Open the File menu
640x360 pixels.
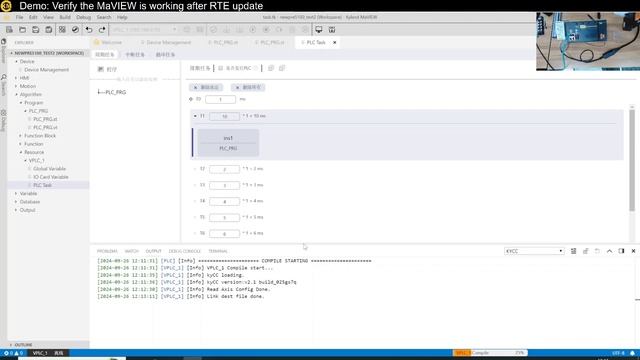pyautogui.click(x=20, y=17)
